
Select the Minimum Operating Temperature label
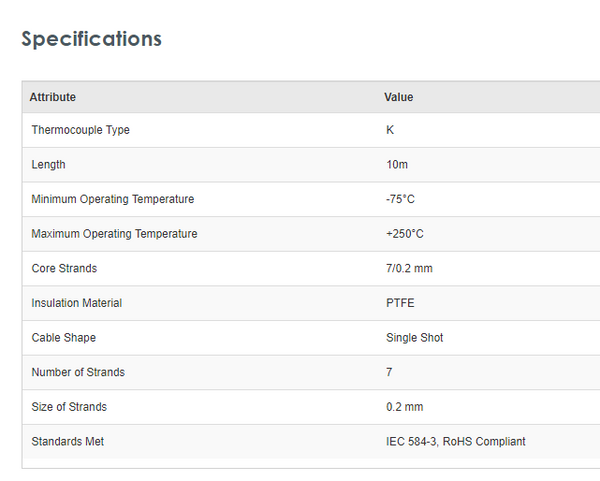coord(113,199)
